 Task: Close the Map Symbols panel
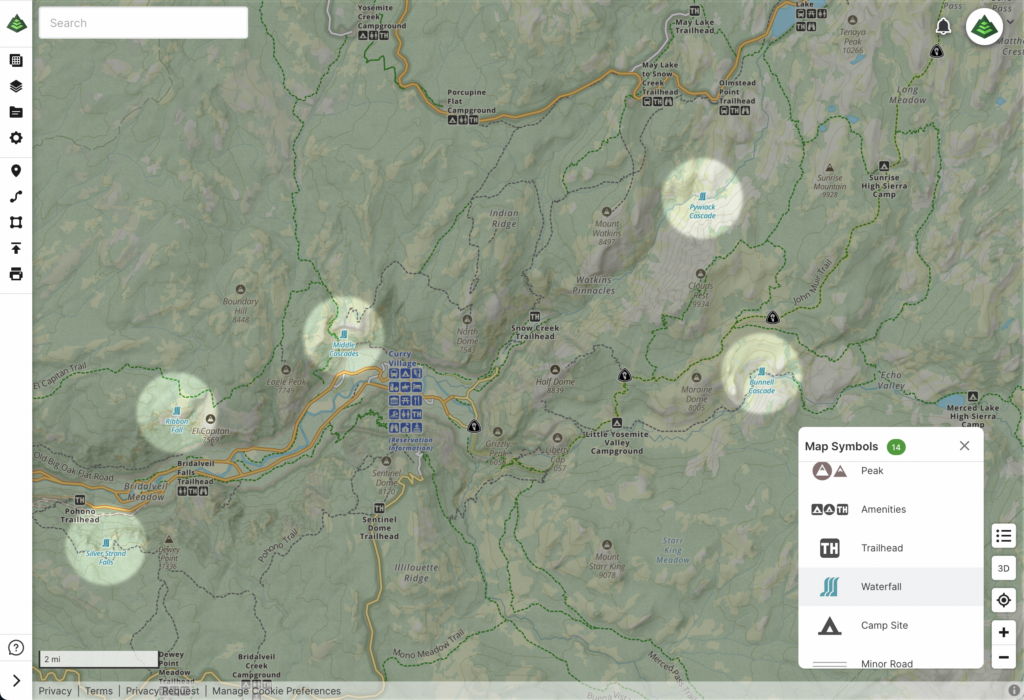pos(963,445)
